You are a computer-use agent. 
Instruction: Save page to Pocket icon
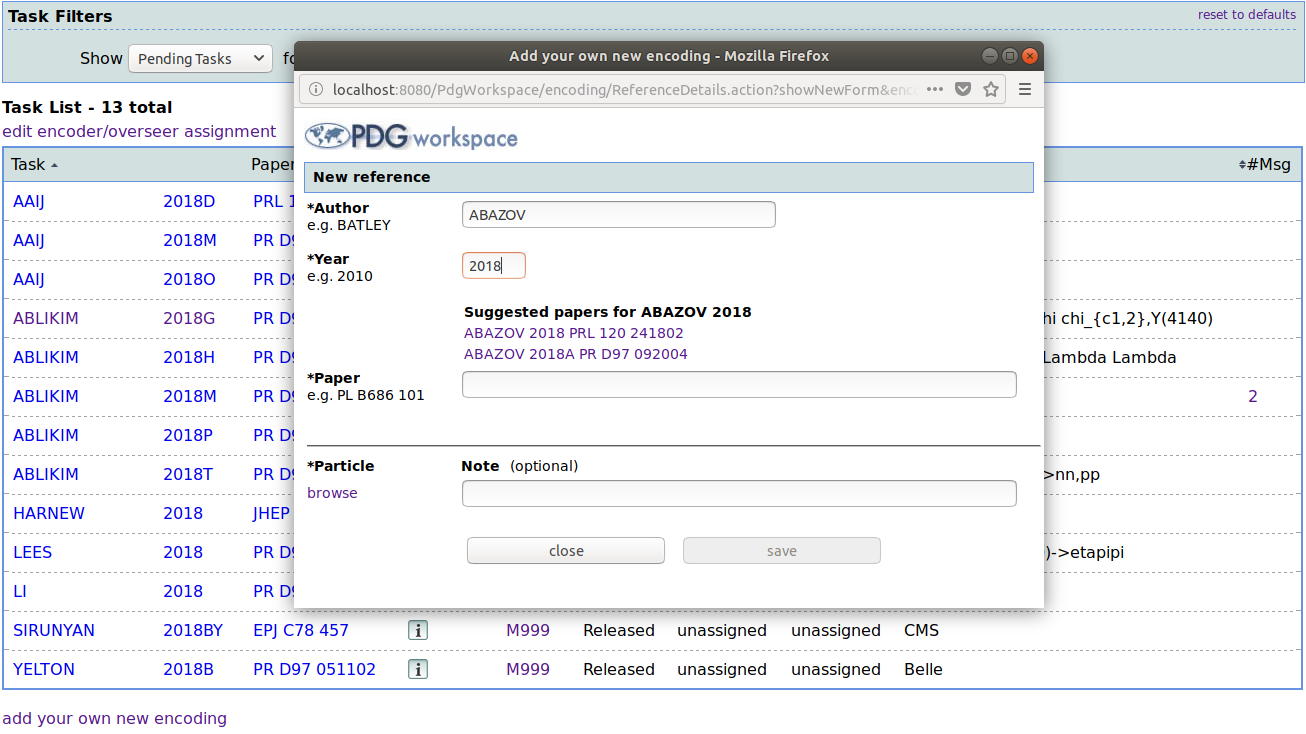963,89
